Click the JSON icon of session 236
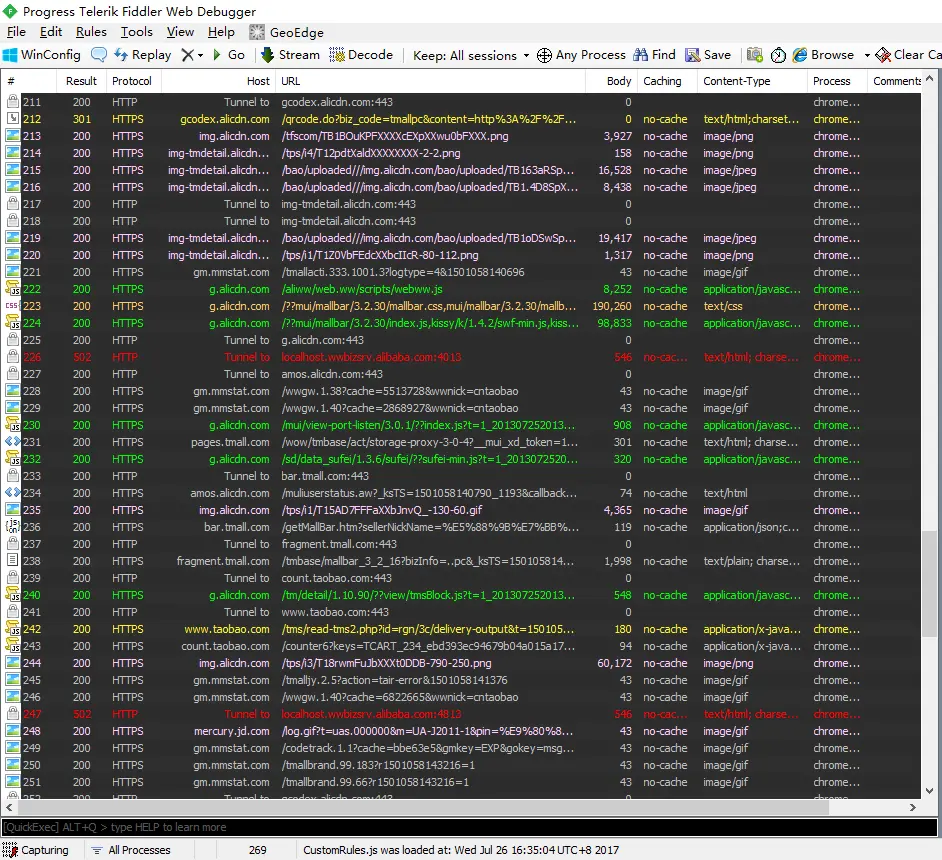 point(12,527)
